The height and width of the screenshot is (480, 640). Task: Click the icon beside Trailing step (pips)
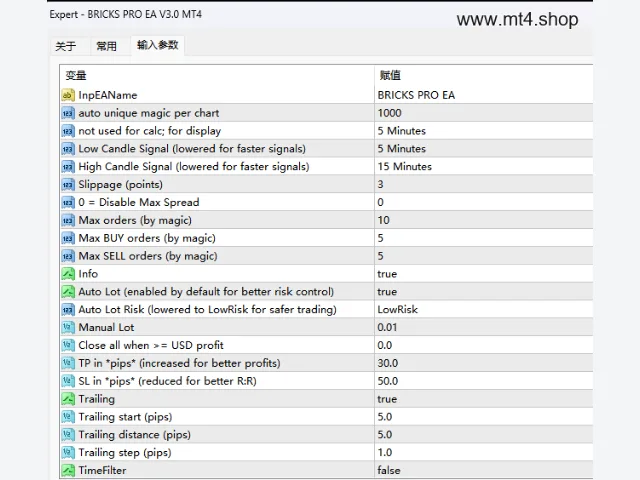click(68, 453)
